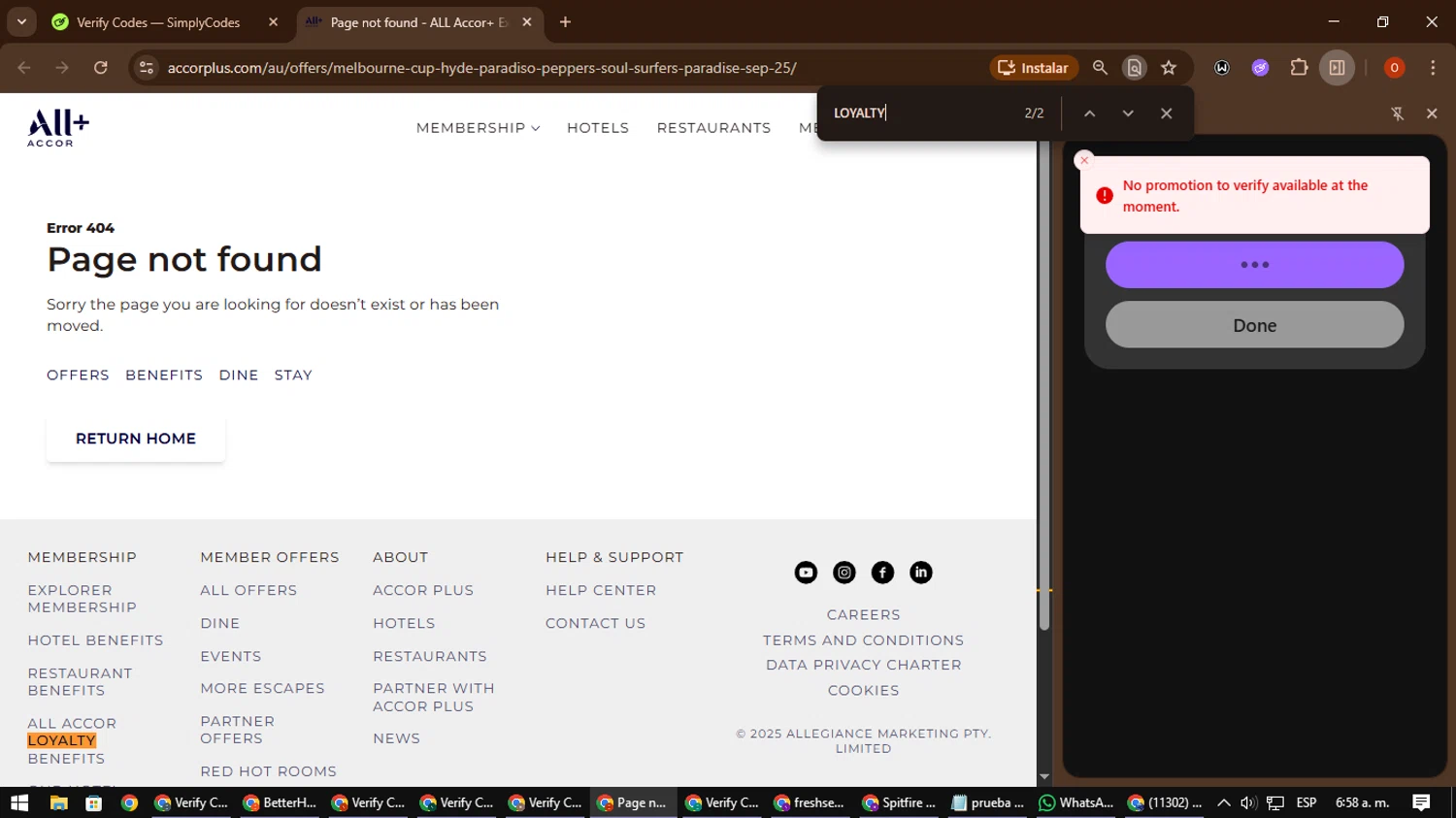Switch to the Verify Codes — SimplyCodes tab
The height and width of the screenshot is (818, 1456).
157,22
